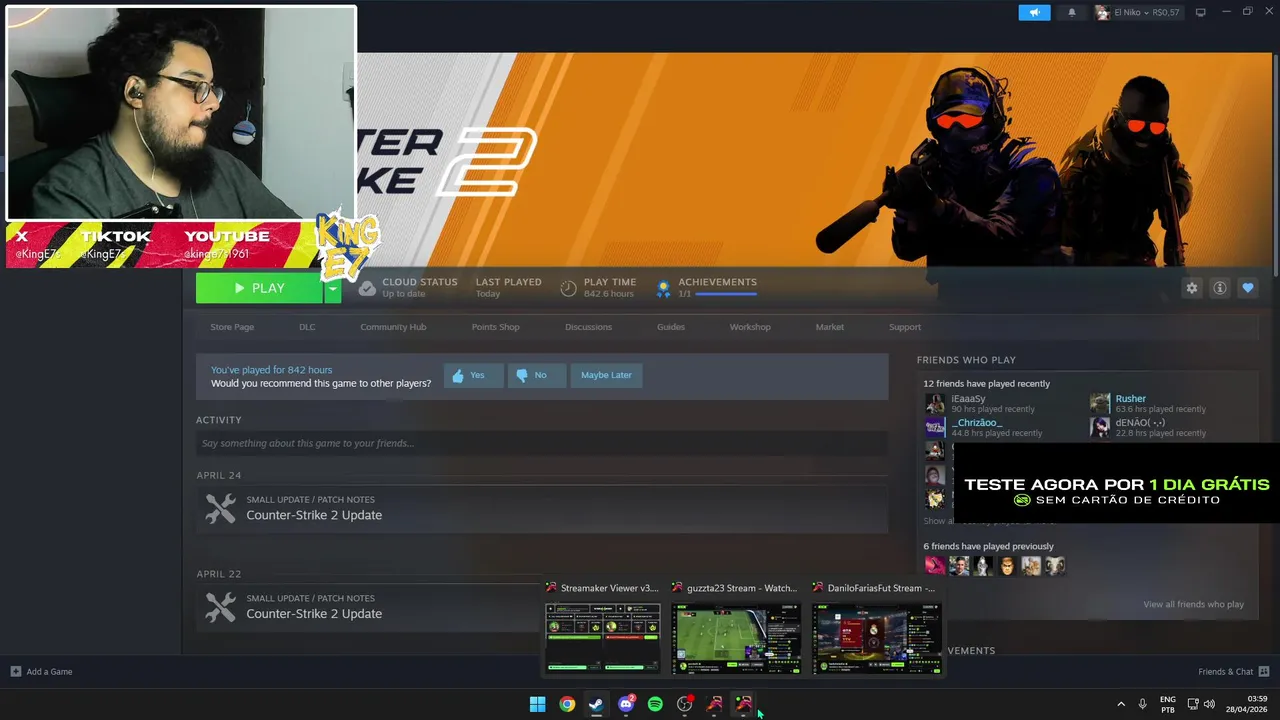Open OBS Studio from the taskbar

[x=685, y=704]
